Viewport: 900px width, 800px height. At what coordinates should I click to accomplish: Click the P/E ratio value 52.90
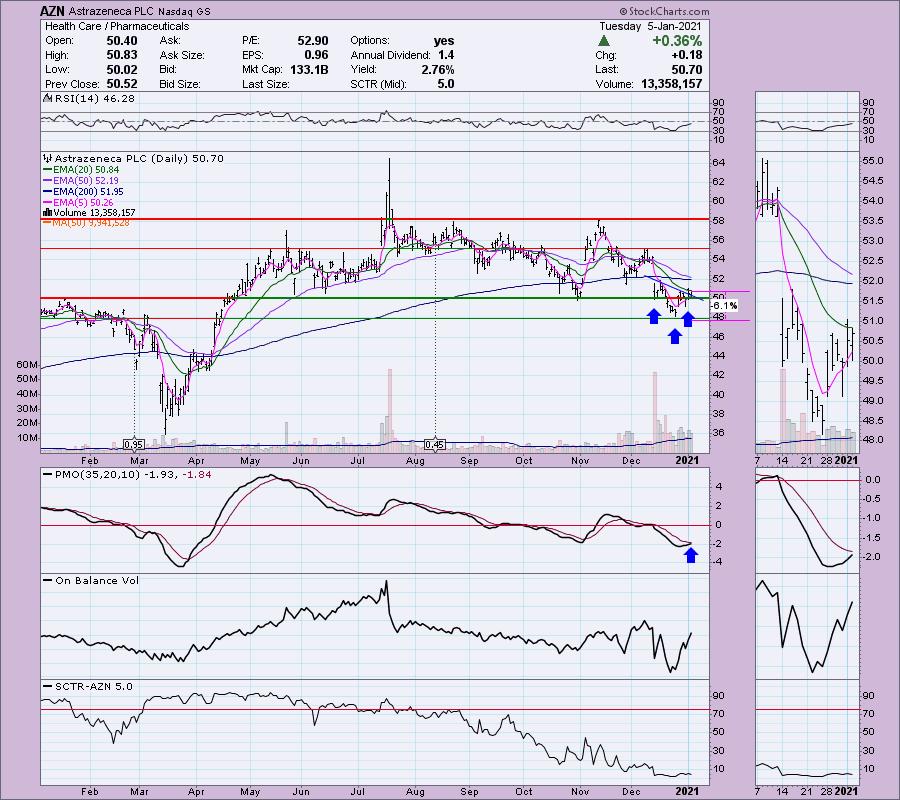(313, 41)
